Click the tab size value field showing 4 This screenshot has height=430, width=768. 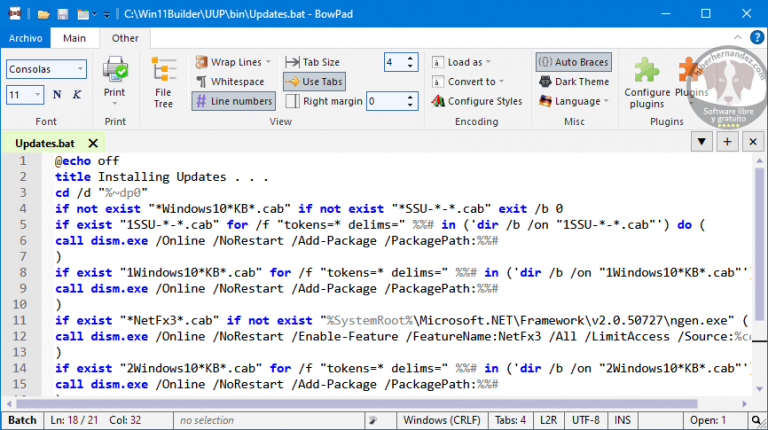click(x=395, y=62)
